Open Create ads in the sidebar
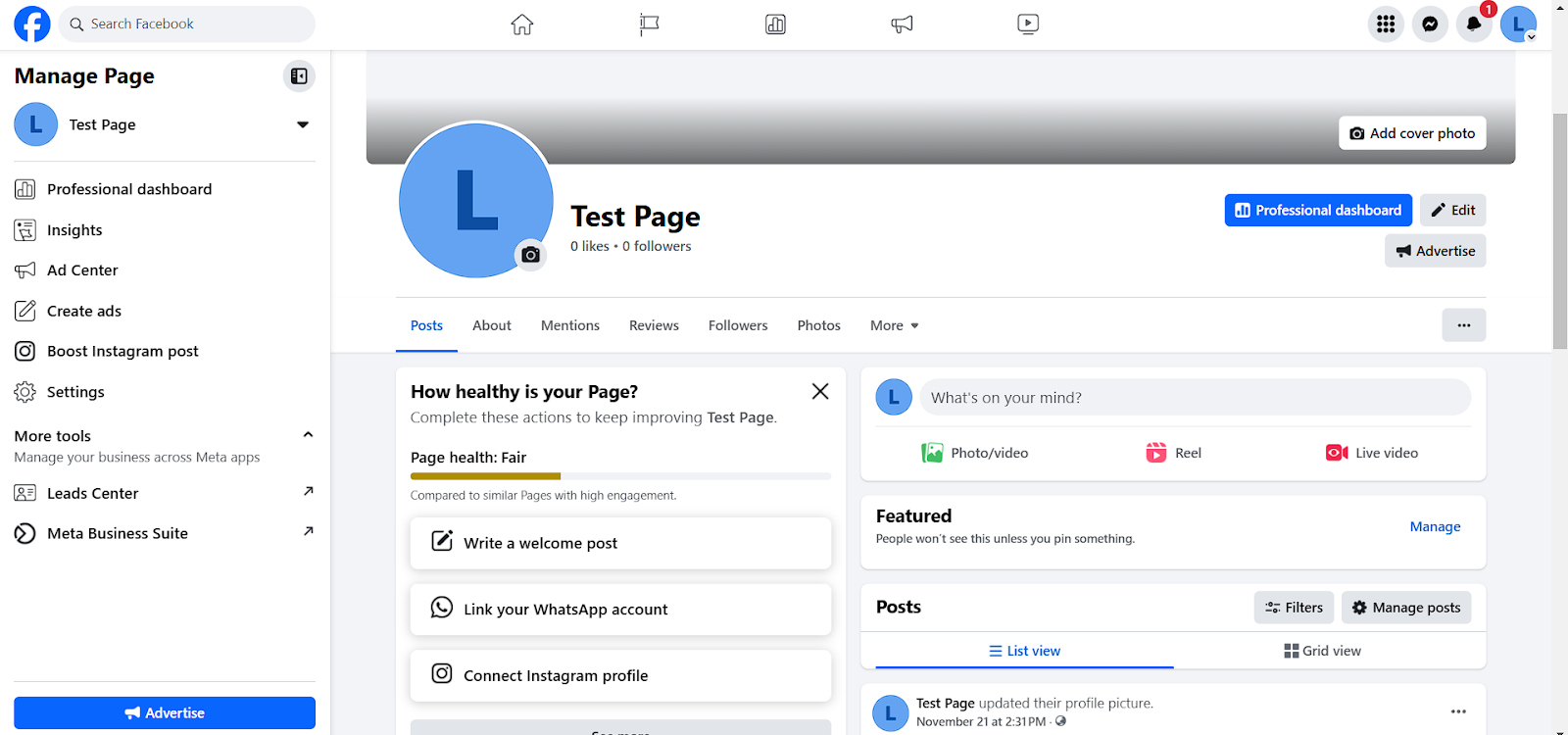Image resolution: width=1568 pixels, height=735 pixels. click(x=165, y=311)
